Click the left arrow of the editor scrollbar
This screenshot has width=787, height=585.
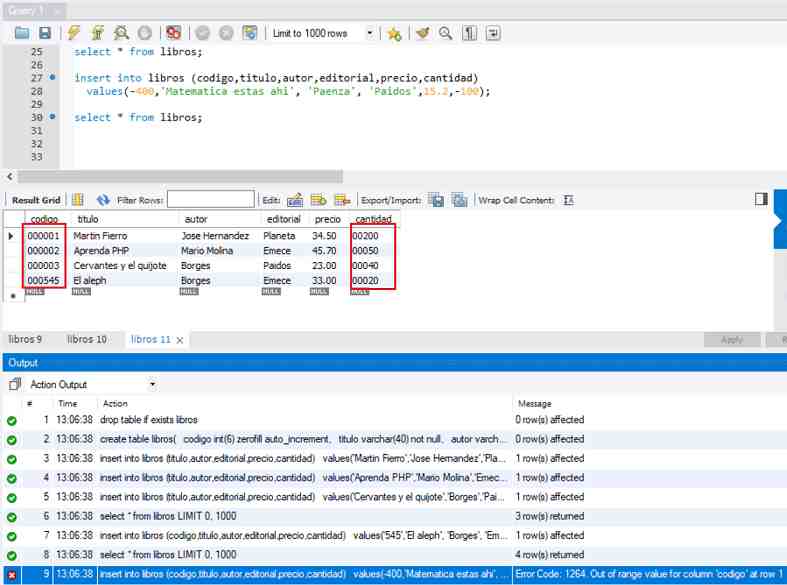pos(10,176)
